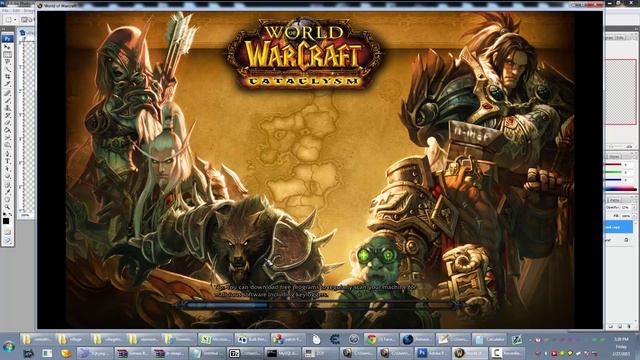Image resolution: width=640 pixels, height=360 pixels.
Task: Click the Curse client taskbar icon
Action: click(335, 339)
